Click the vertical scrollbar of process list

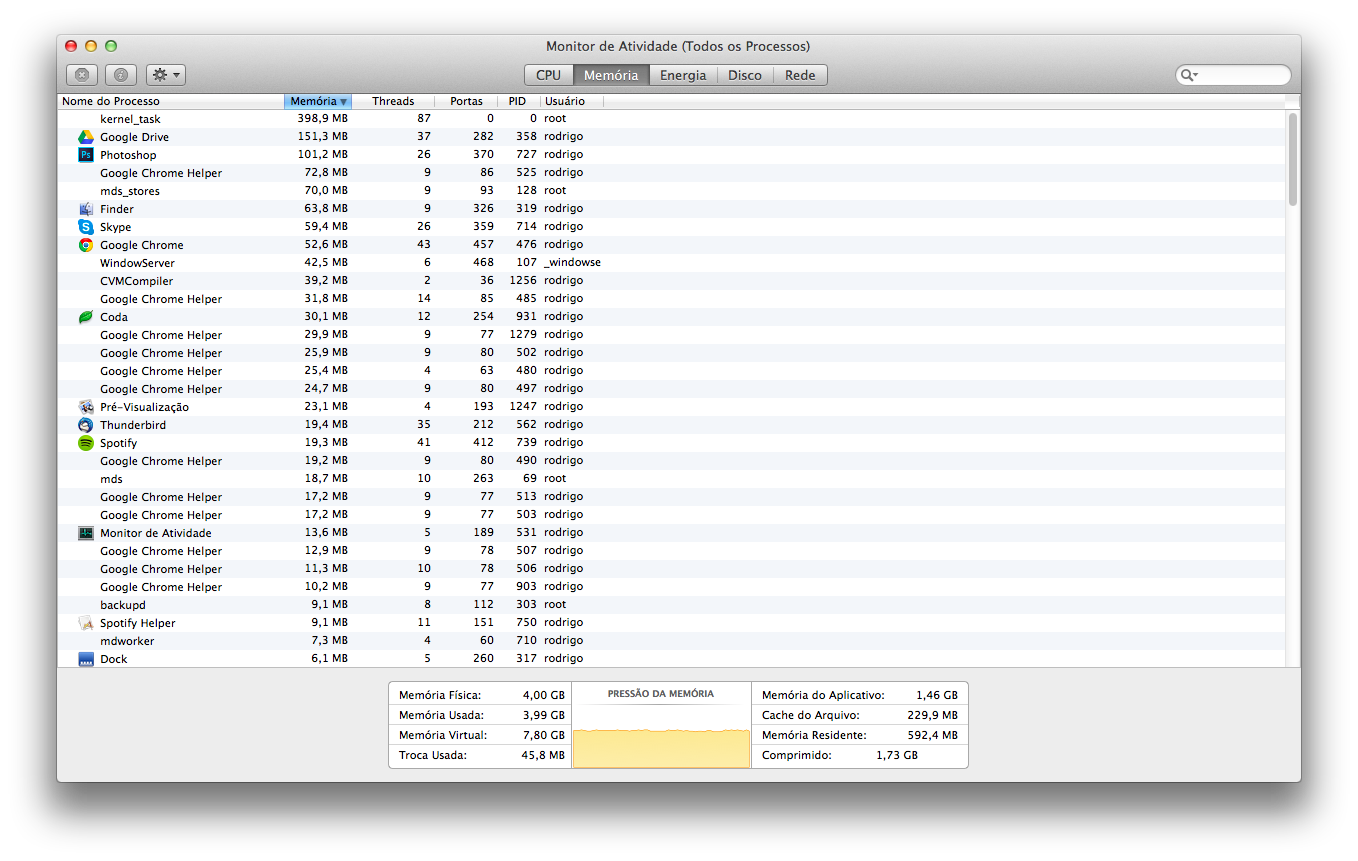tap(1293, 160)
